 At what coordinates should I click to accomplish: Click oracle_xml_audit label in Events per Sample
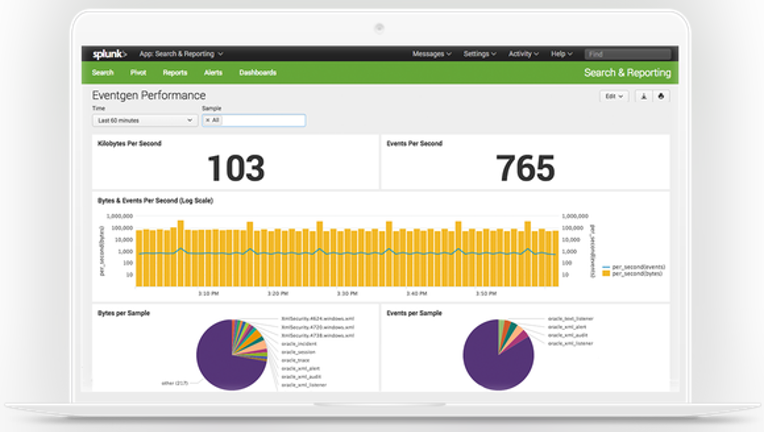coord(568,336)
